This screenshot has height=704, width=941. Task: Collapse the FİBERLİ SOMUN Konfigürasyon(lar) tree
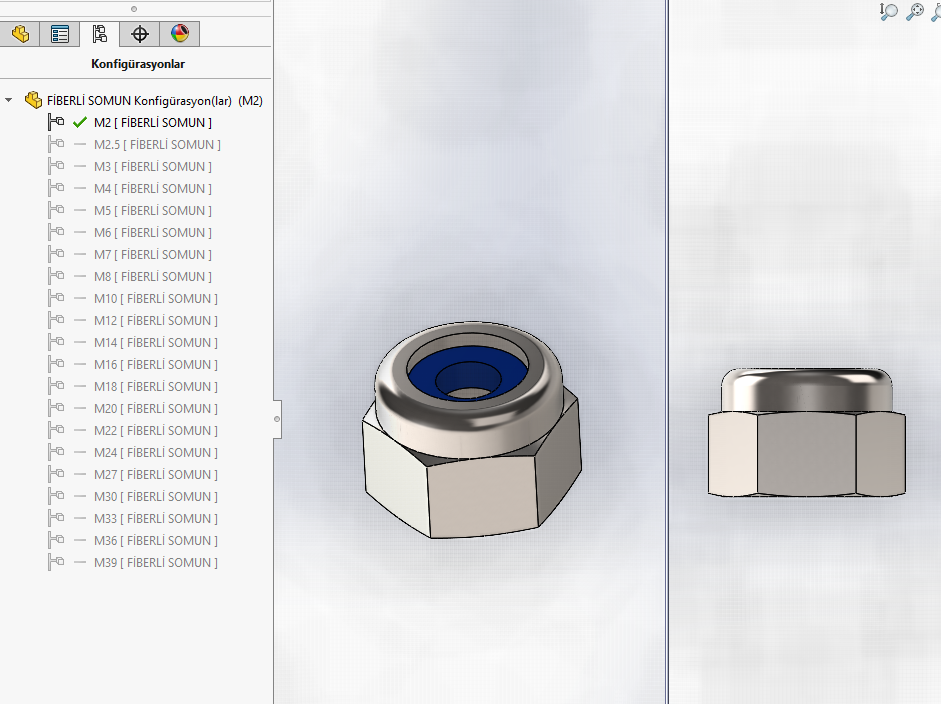(x=8, y=100)
